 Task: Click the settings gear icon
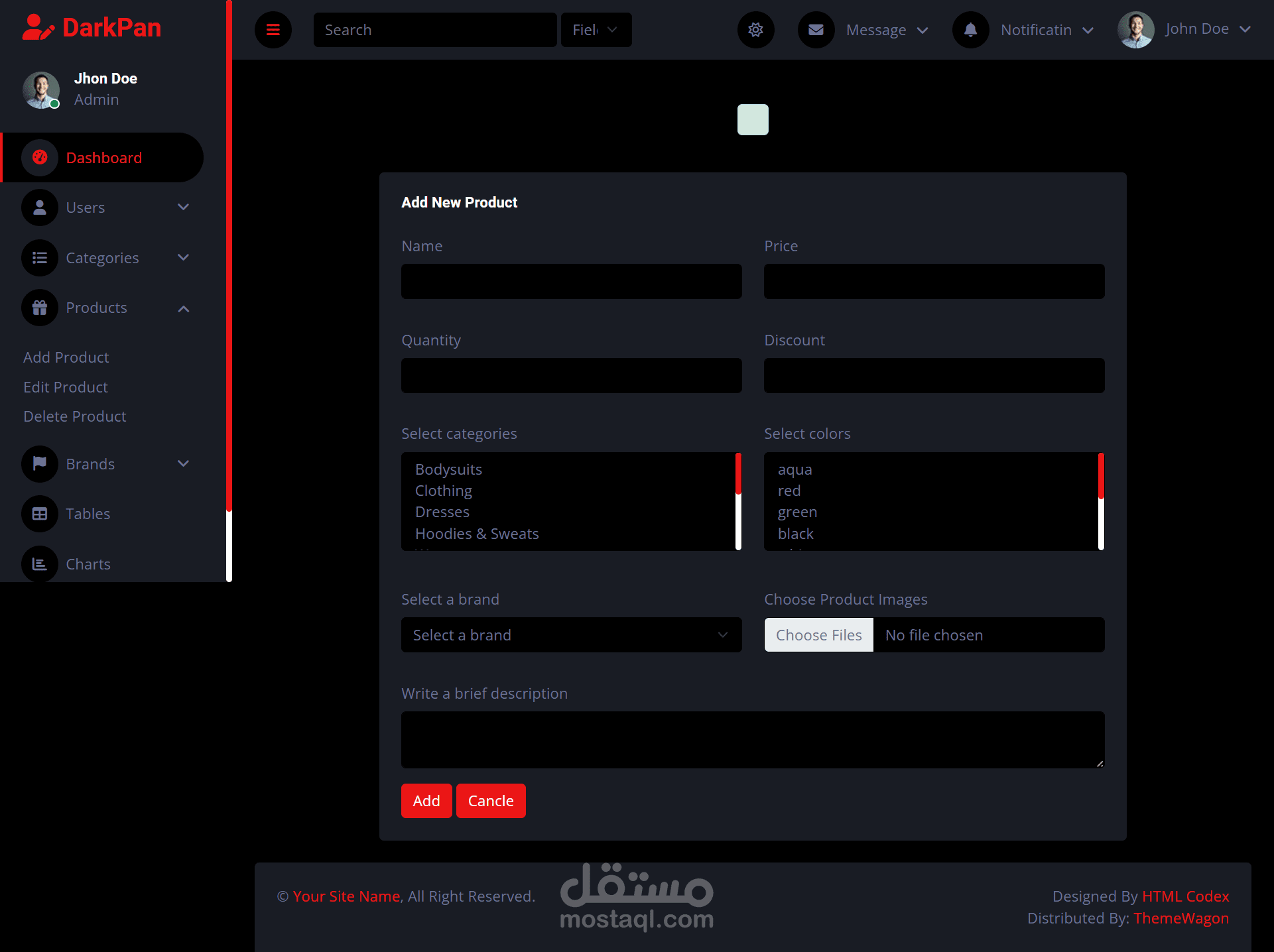[x=755, y=30]
